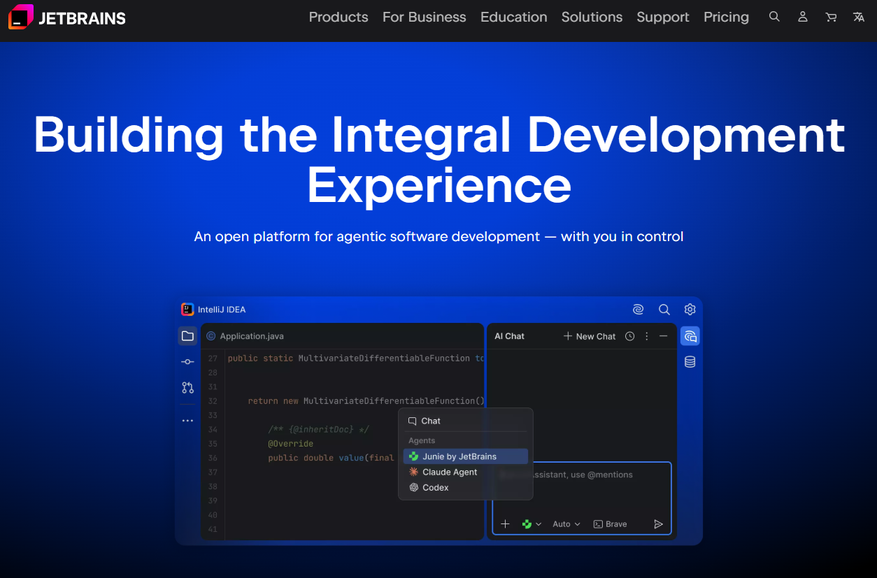Click the JetBrains logo in the header
The width and height of the screenshot is (877, 578).
[67, 17]
